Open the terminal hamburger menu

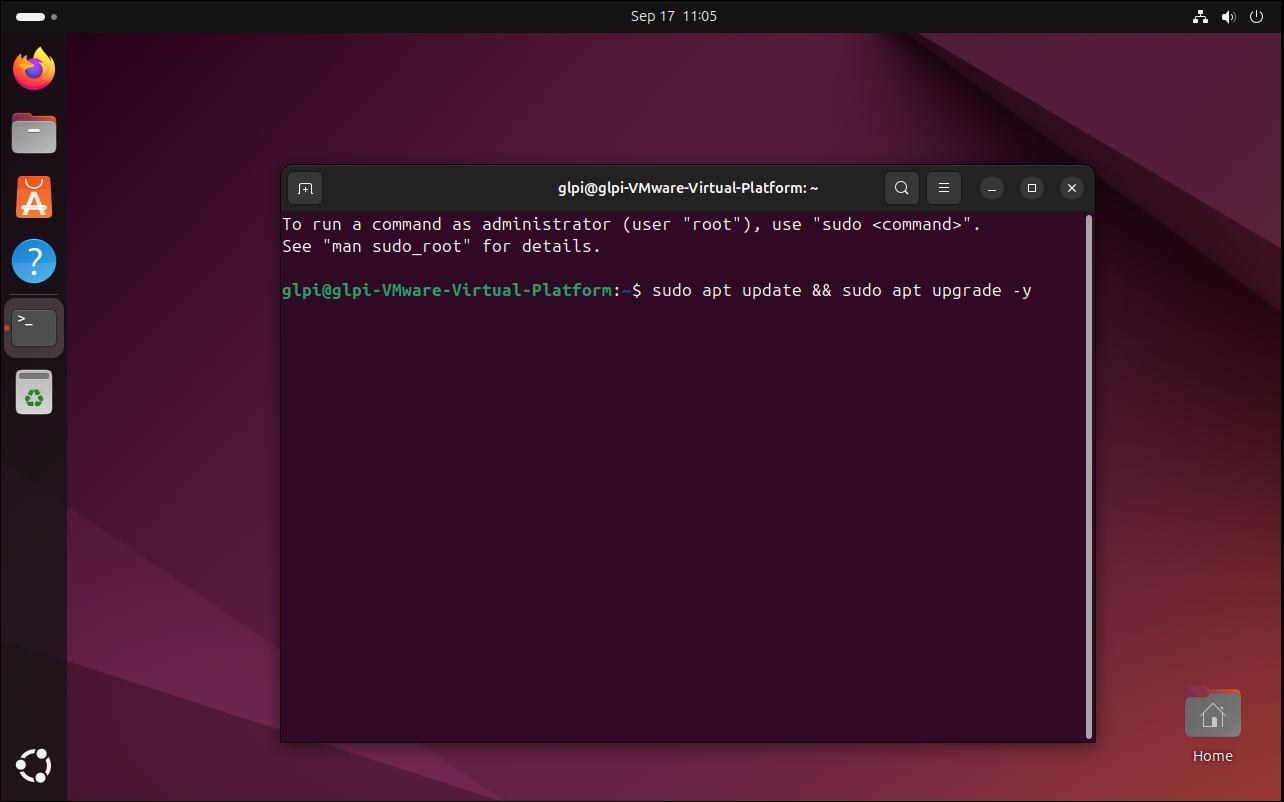943,188
